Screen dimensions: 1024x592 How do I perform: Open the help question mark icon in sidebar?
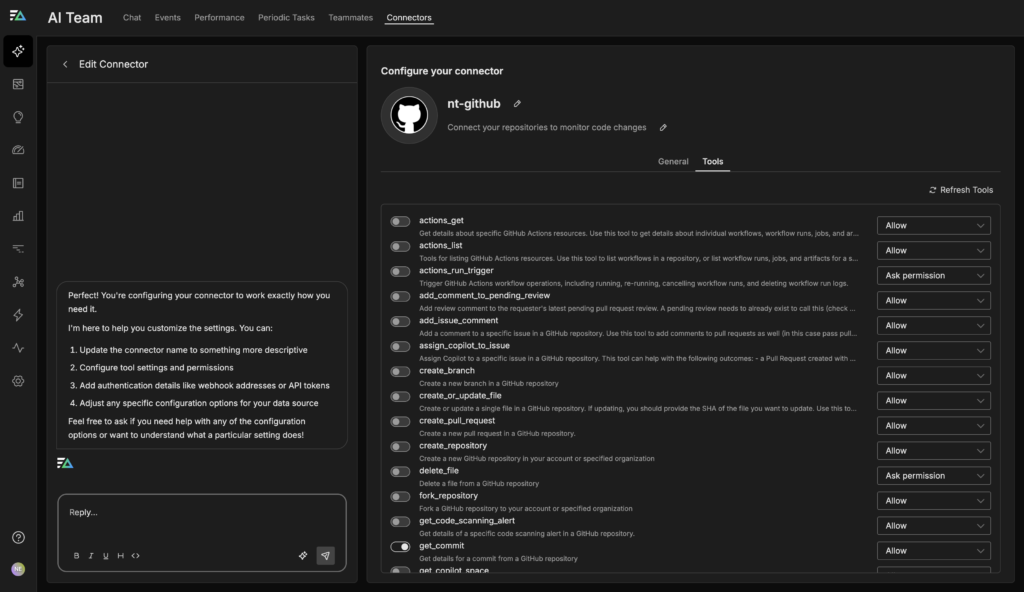18,537
